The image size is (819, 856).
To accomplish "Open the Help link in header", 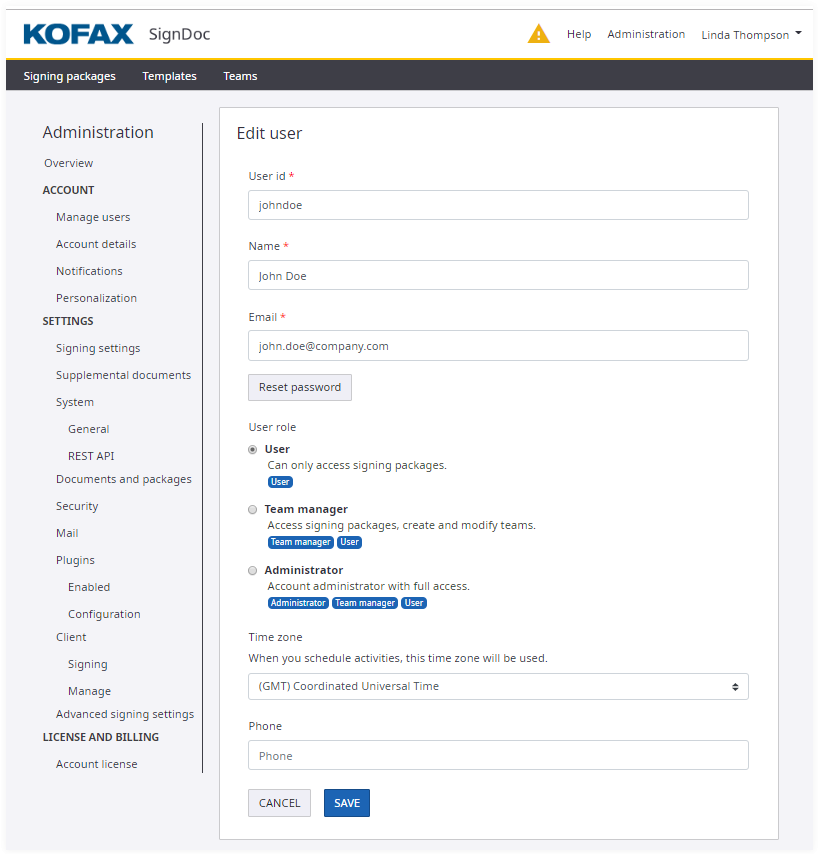I will (x=579, y=34).
